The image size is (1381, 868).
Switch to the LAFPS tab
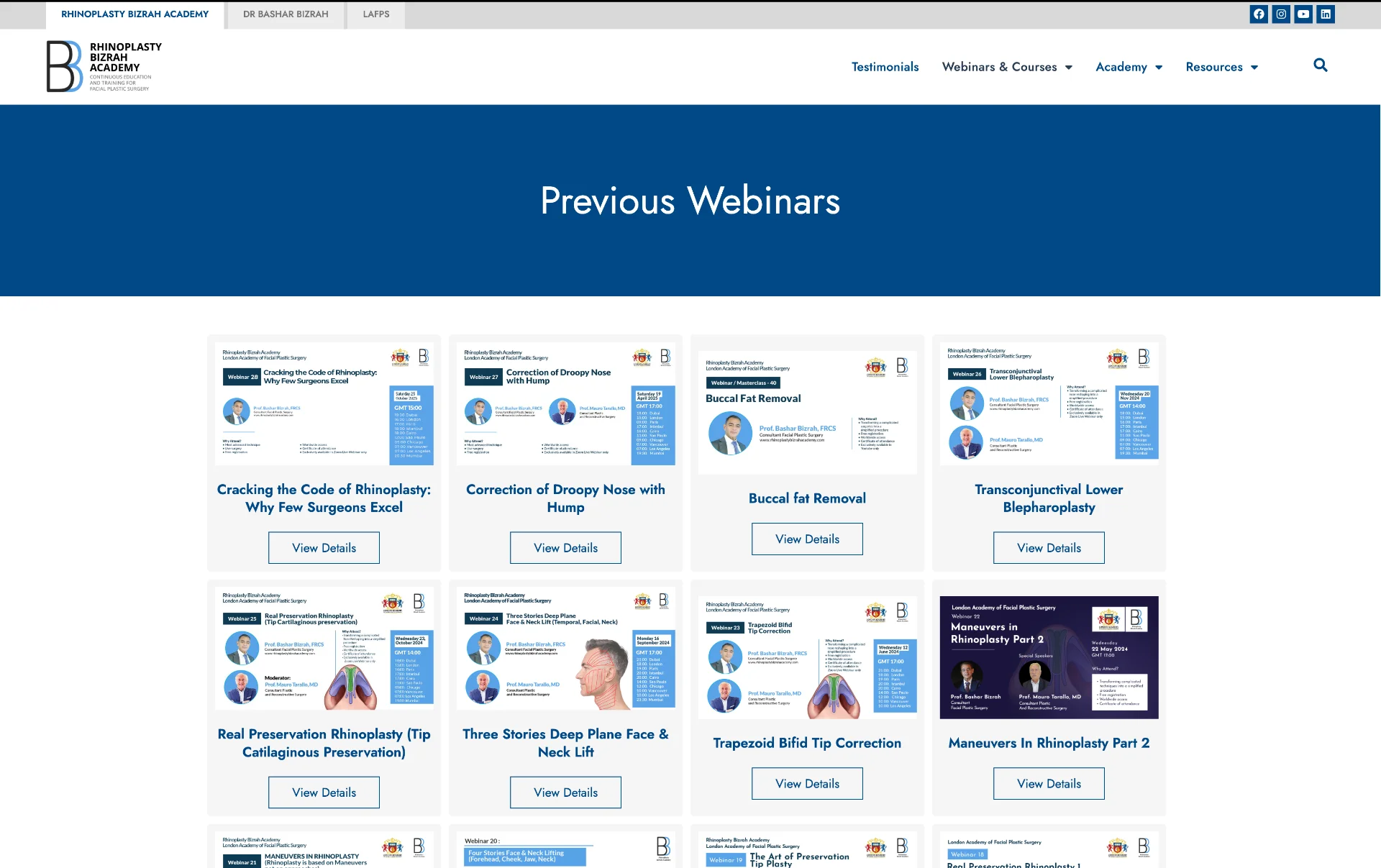(376, 14)
